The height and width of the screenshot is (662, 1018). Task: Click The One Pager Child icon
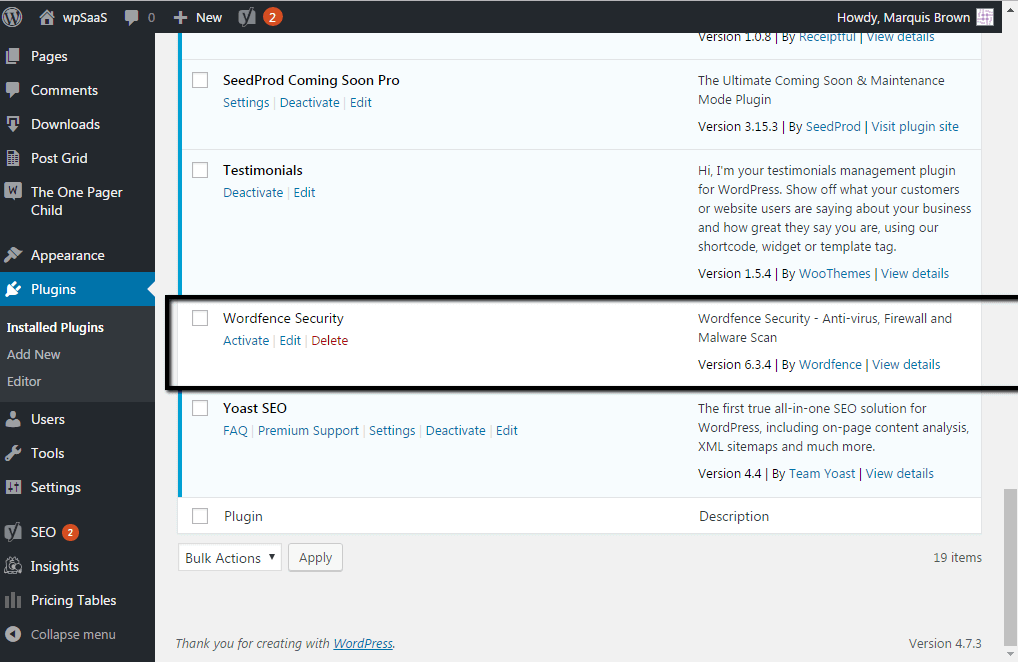click(13, 191)
